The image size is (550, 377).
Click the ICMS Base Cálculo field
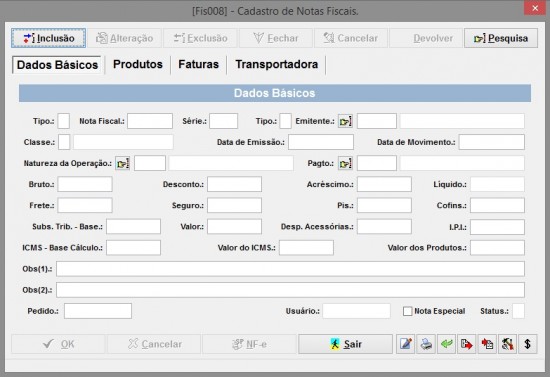[134, 248]
